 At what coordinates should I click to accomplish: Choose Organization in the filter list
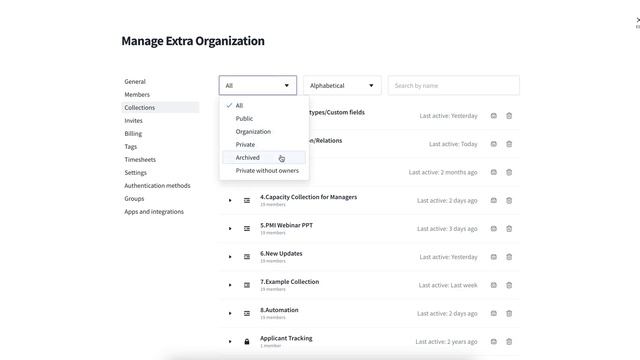264,131
